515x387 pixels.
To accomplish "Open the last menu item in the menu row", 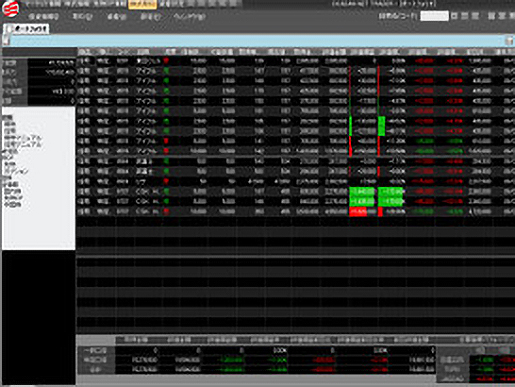I will [x=190, y=16].
